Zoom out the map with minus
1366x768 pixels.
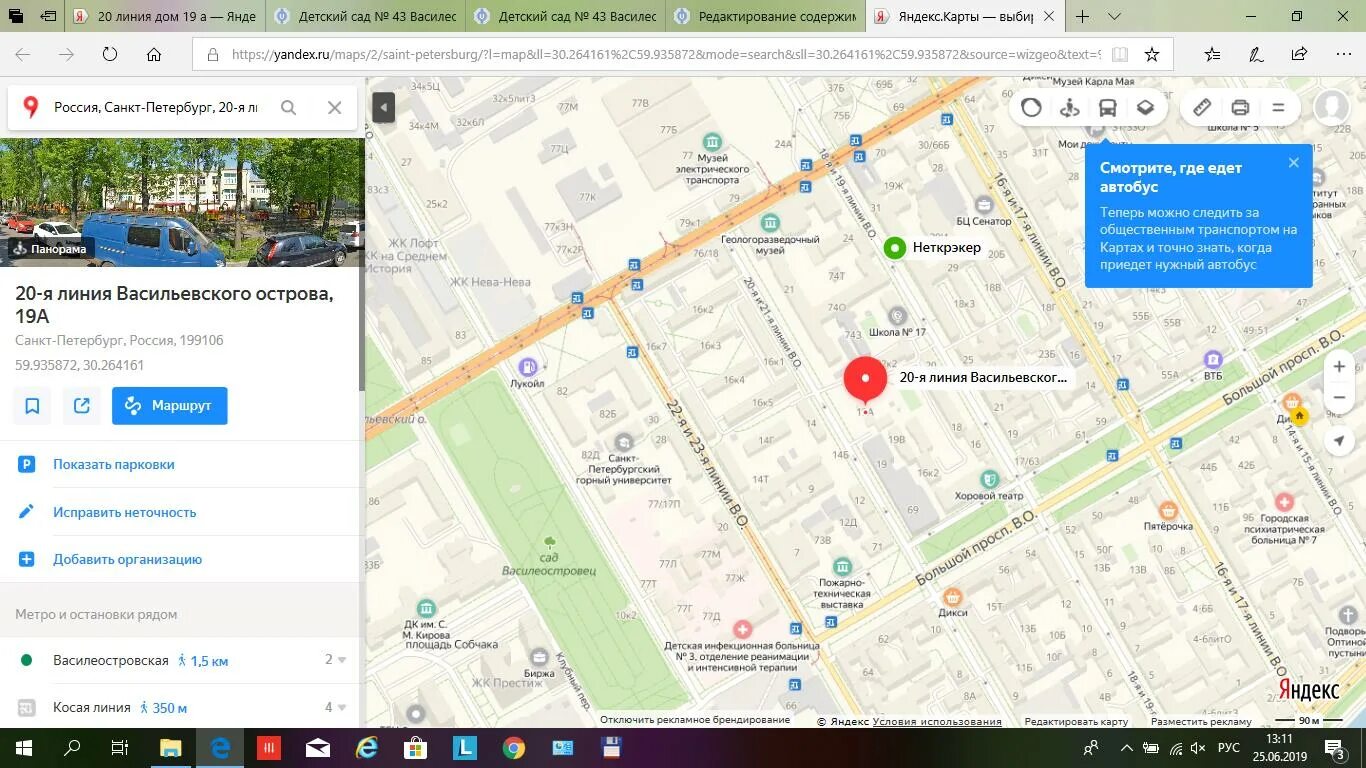(1339, 398)
